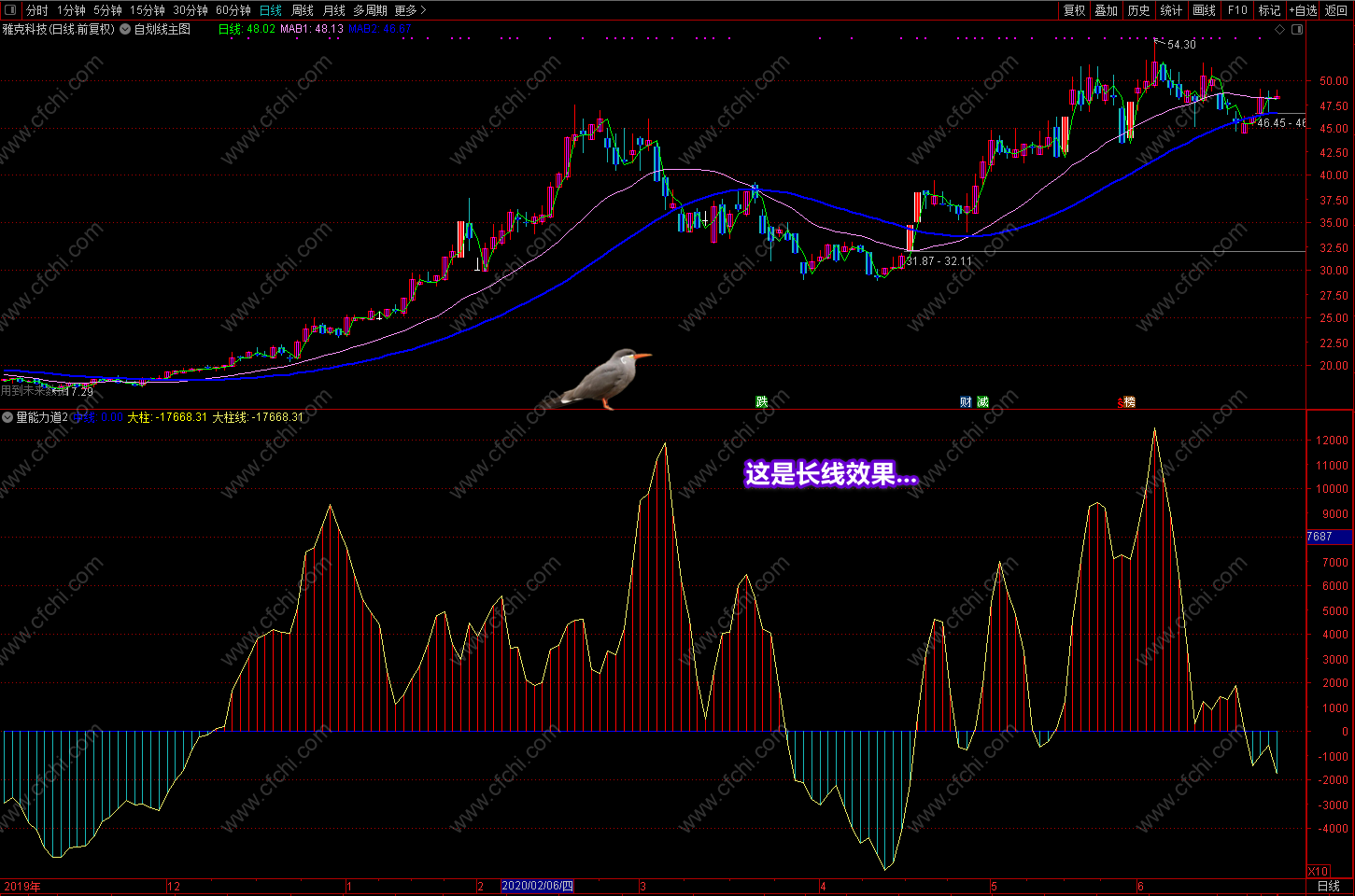Click the 日线 label at bottom-right corner
The height and width of the screenshot is (896, 1355).
pyautogui.click(x=1328, y=886)
